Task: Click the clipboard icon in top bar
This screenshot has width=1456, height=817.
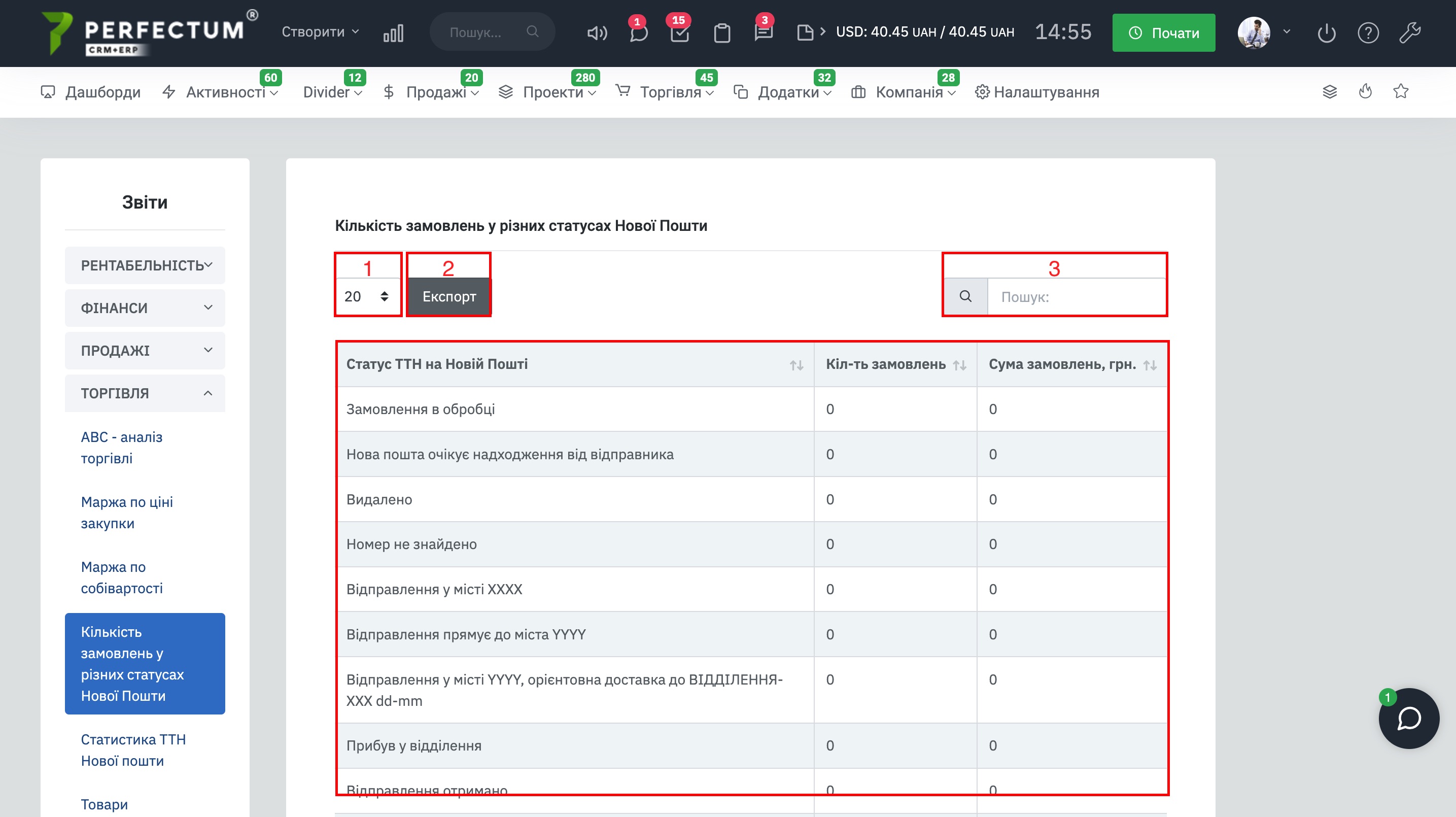Action: click(x=722, y=33)
